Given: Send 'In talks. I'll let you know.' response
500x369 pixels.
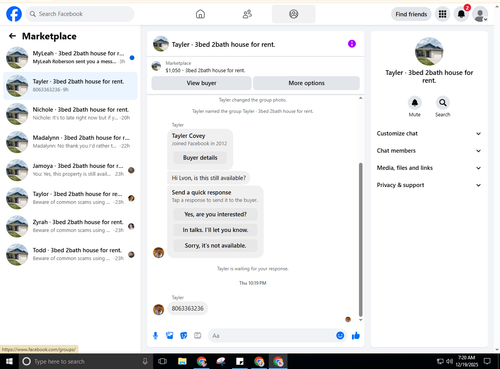Looking at the screenshot, I should pyautogui.click(x=215, y=230).
